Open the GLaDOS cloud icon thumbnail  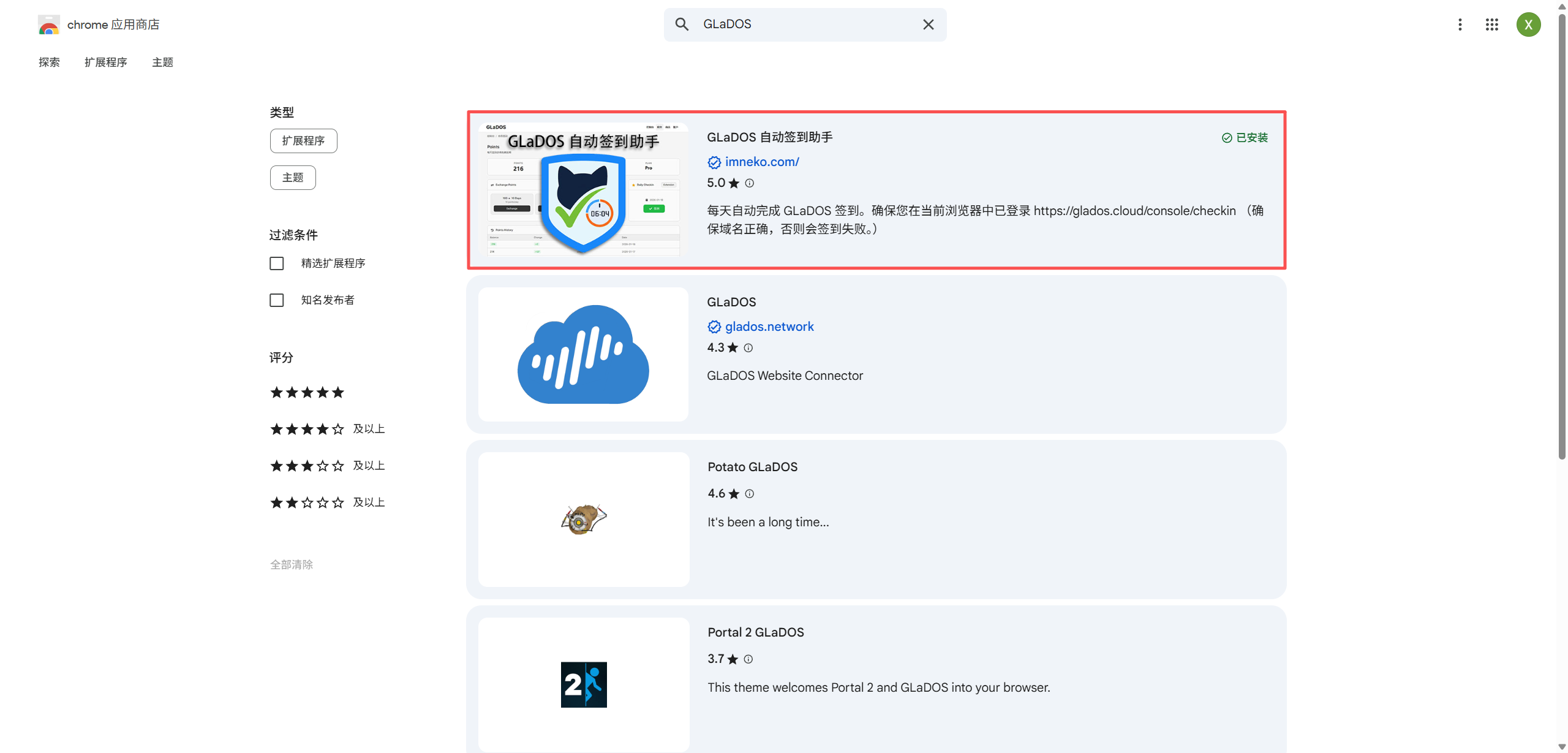[x=583, y=354]
